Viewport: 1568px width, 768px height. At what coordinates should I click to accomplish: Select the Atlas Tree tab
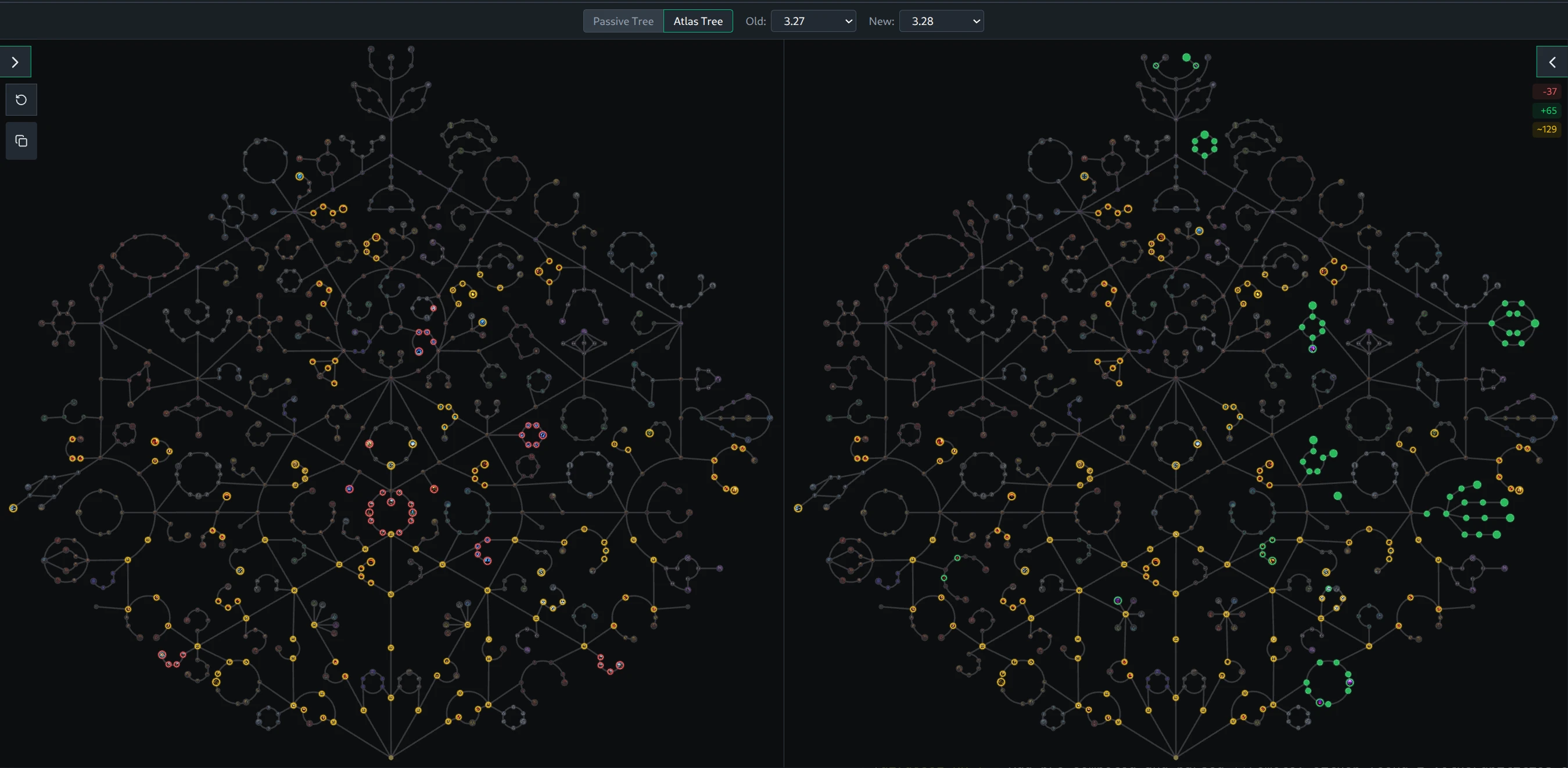(x=698, y=21)
